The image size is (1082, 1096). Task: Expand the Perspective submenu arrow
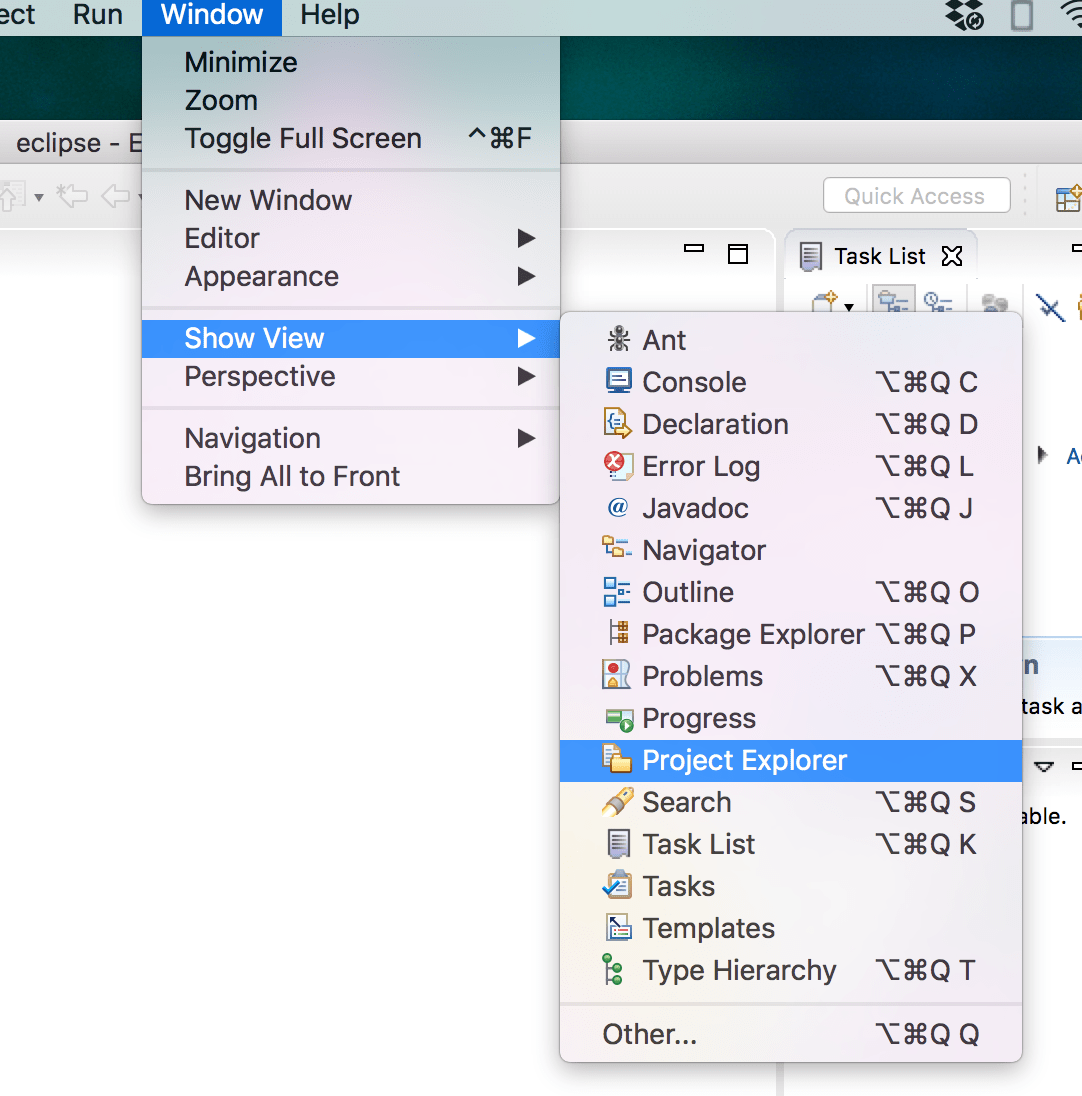pos(526,377)
